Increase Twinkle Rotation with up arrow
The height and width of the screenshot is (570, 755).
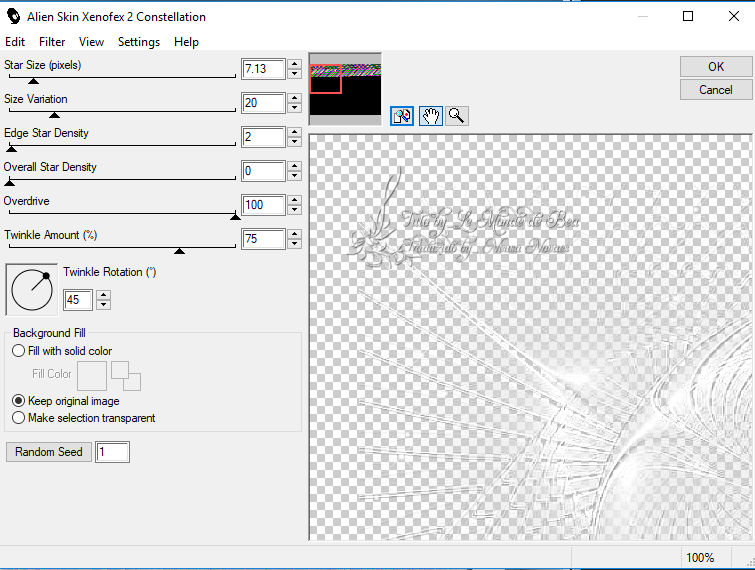pos(104,295)
